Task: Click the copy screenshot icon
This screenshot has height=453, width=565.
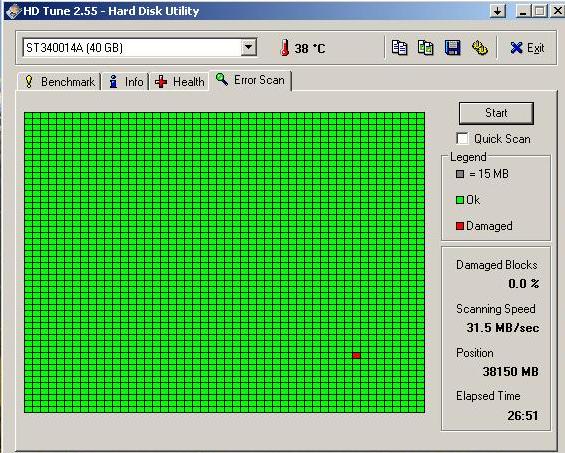Action: click(x=426, y=48)
